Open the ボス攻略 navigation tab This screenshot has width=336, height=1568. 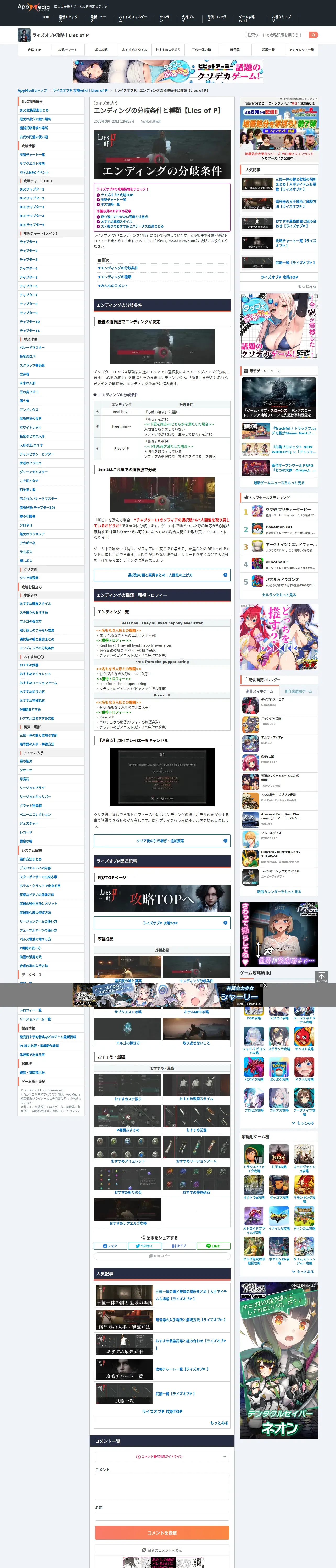pyautogui.click(x=101, y=50)
